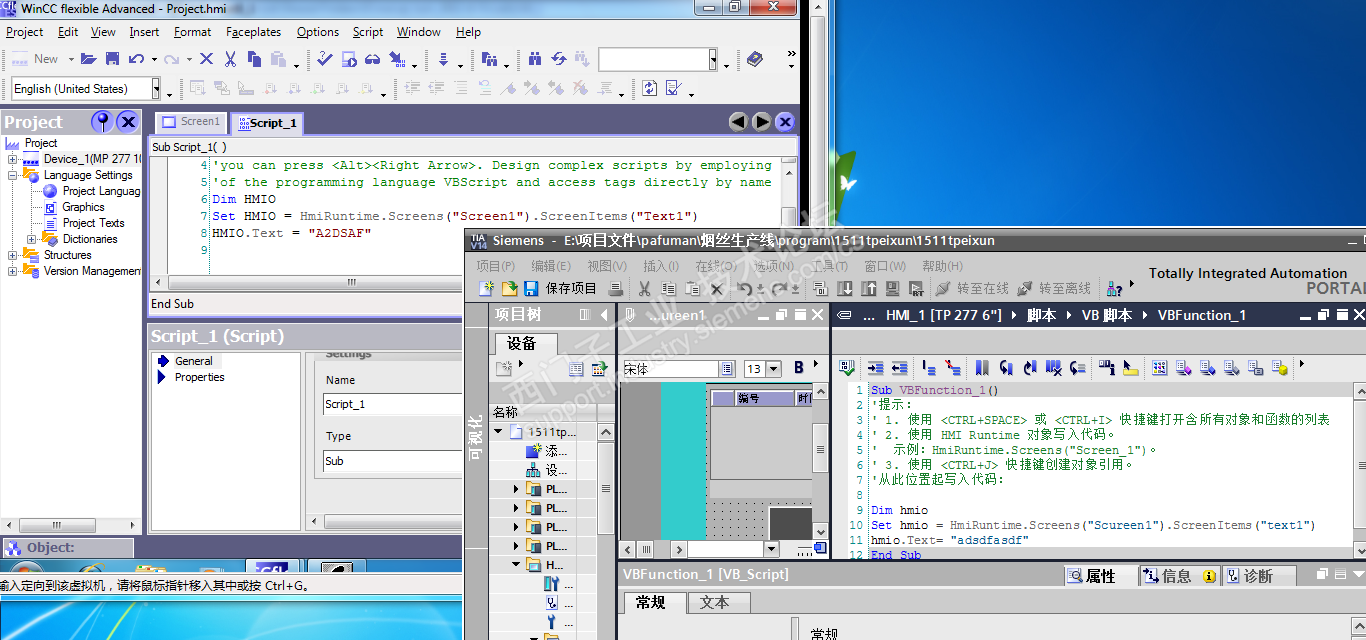This screenshot has width=1366, height=640.
Task: Open the Faceplates menu
Action: [x=253, y=32]
